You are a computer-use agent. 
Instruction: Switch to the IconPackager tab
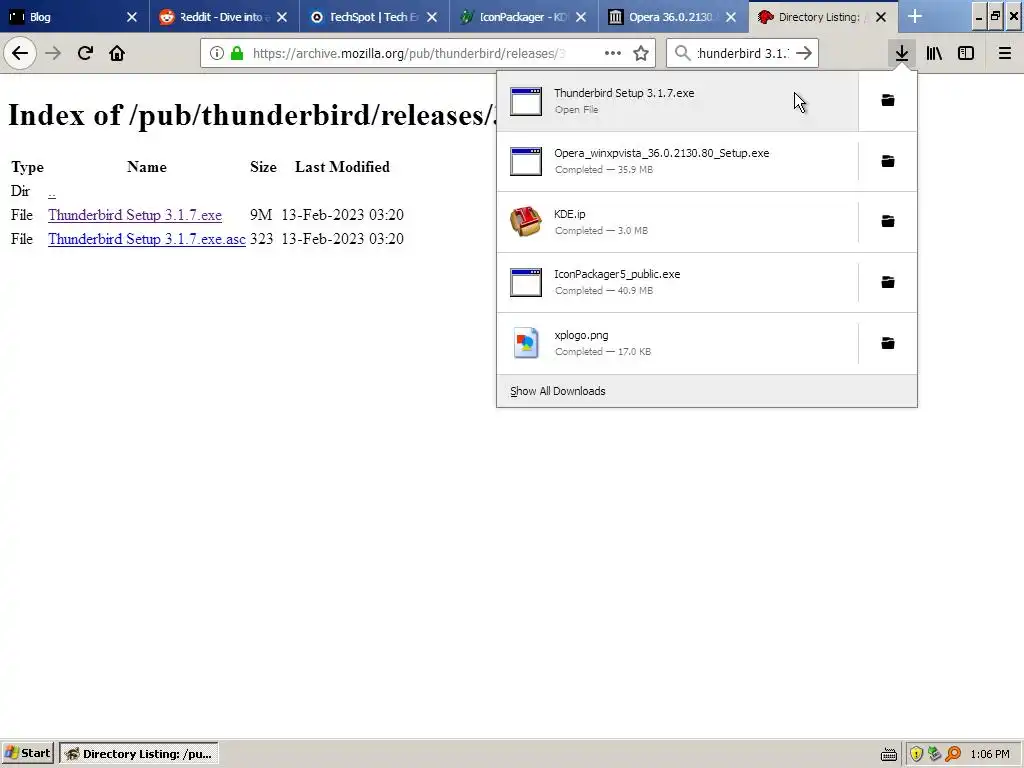click(524, 17)
